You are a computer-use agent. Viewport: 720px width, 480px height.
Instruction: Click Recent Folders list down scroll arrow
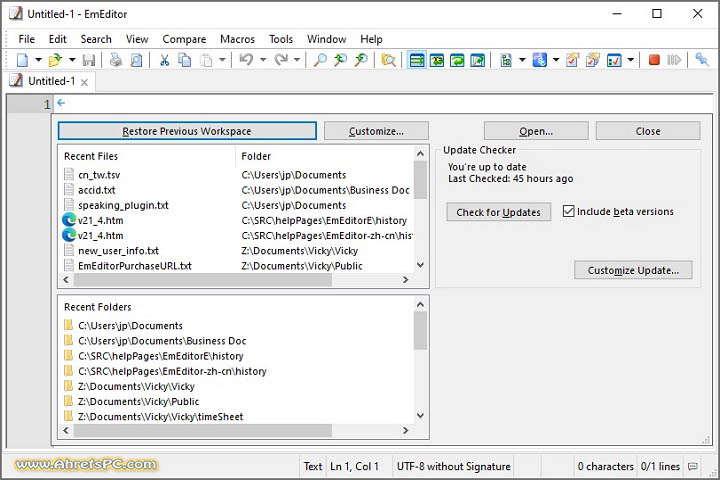click(420, 416)
